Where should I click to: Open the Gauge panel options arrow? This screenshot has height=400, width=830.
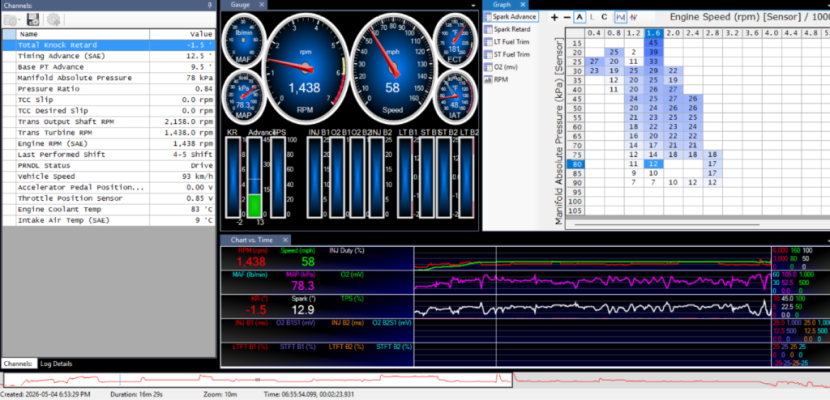point(474,5)
